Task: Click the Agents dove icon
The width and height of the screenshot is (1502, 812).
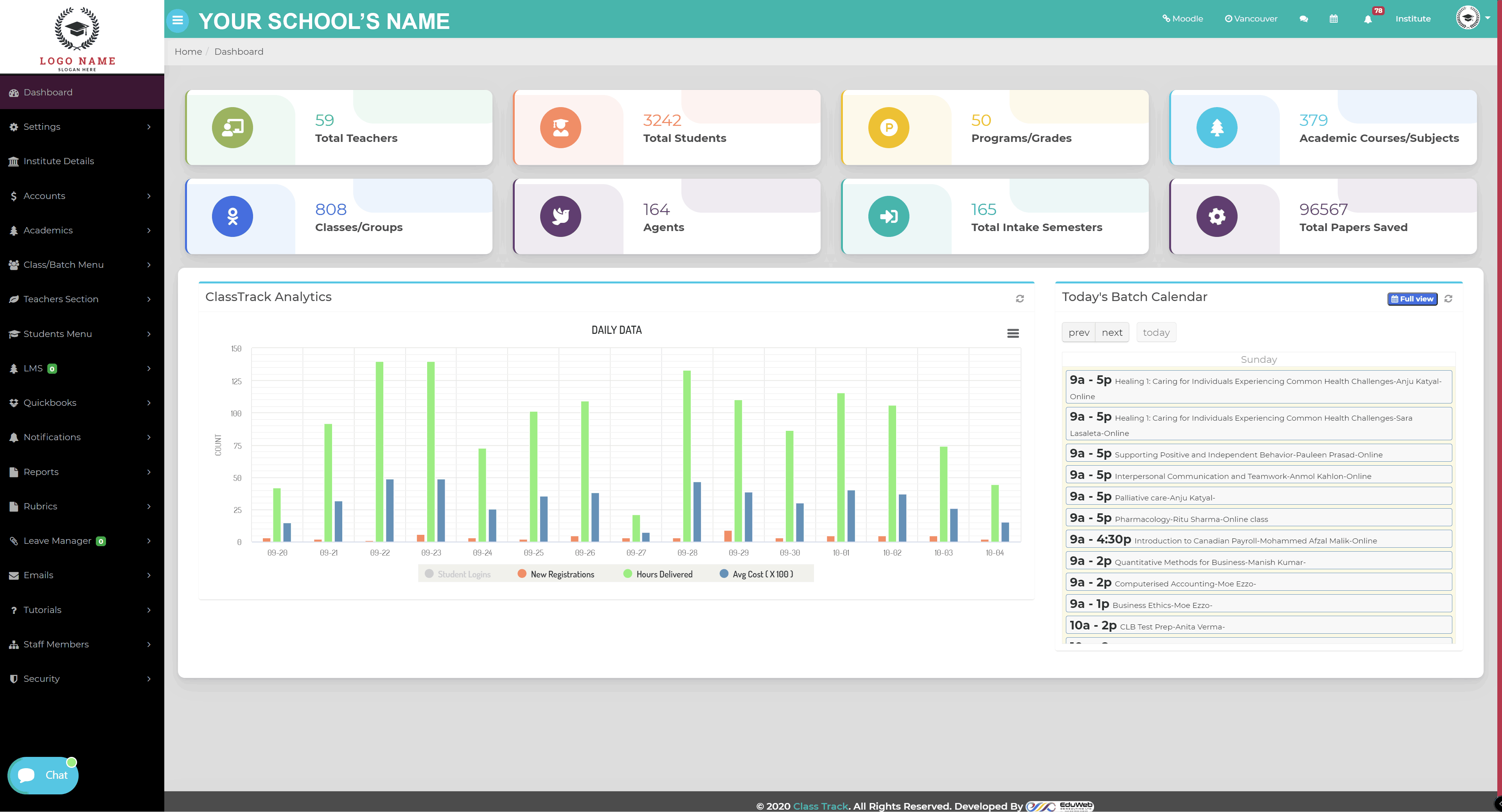Action: coord(561,216)
